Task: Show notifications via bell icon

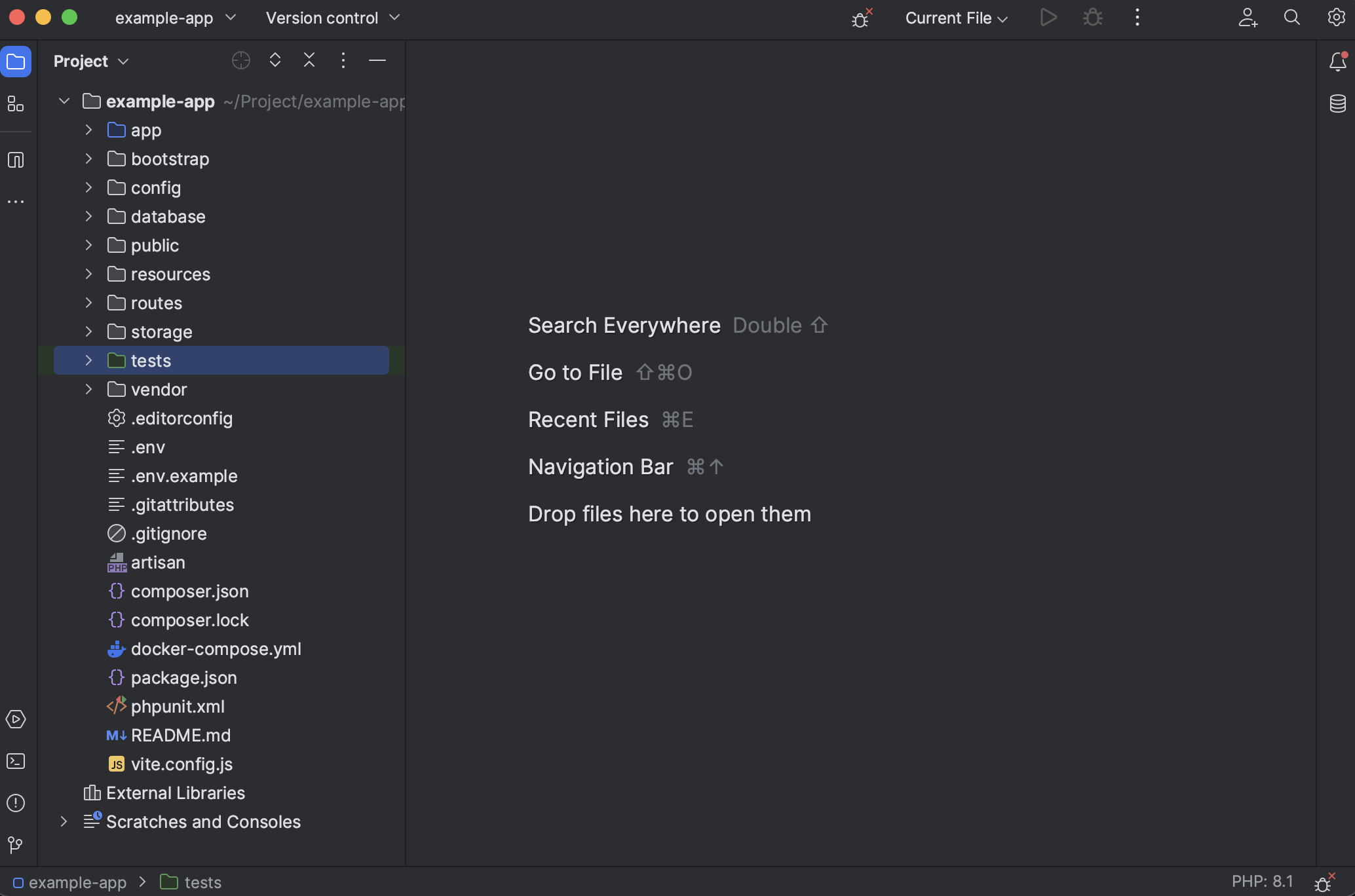Action: [x=1337, y=62]
